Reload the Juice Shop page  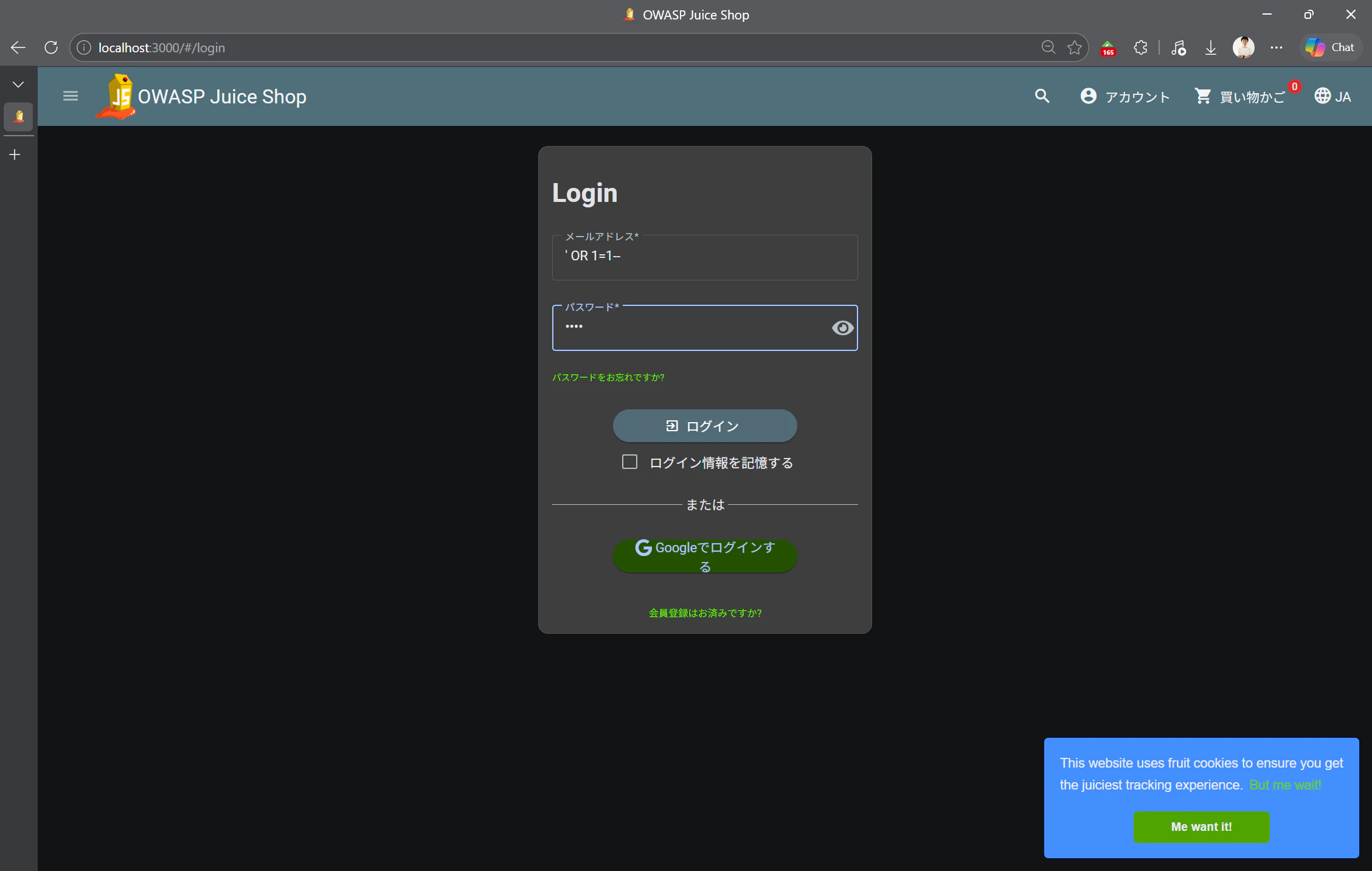tap(51, 47)
